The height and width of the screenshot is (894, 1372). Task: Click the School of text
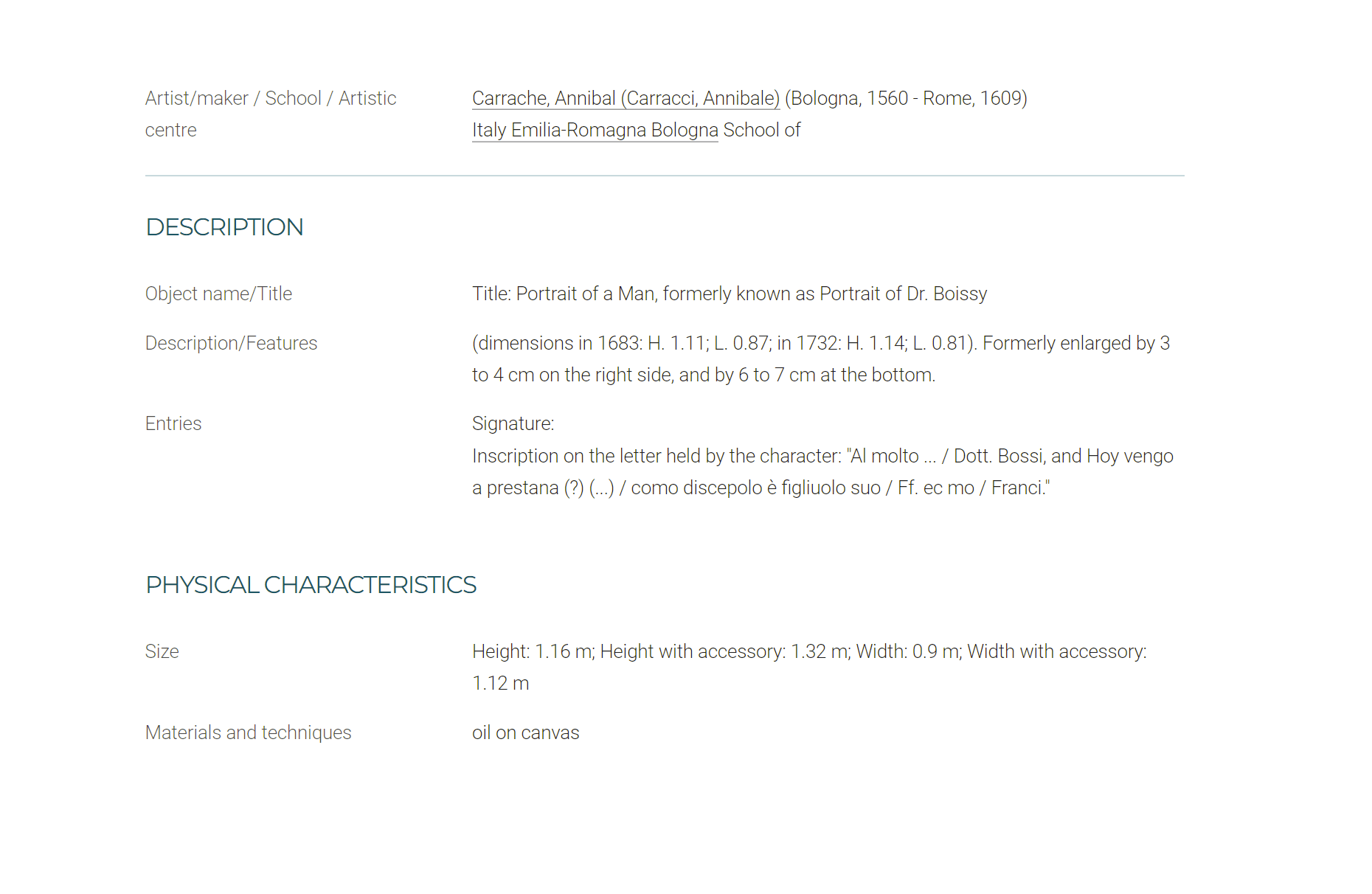(761, 130)
